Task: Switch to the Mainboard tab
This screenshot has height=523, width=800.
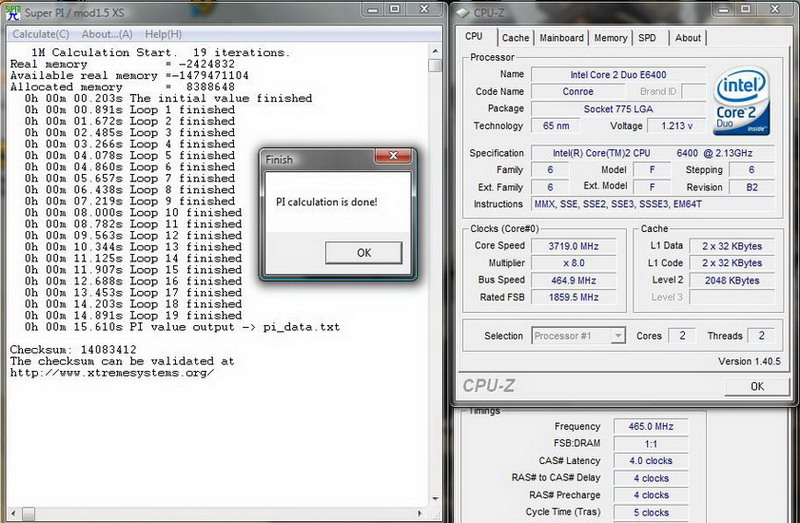Action: 561,38
